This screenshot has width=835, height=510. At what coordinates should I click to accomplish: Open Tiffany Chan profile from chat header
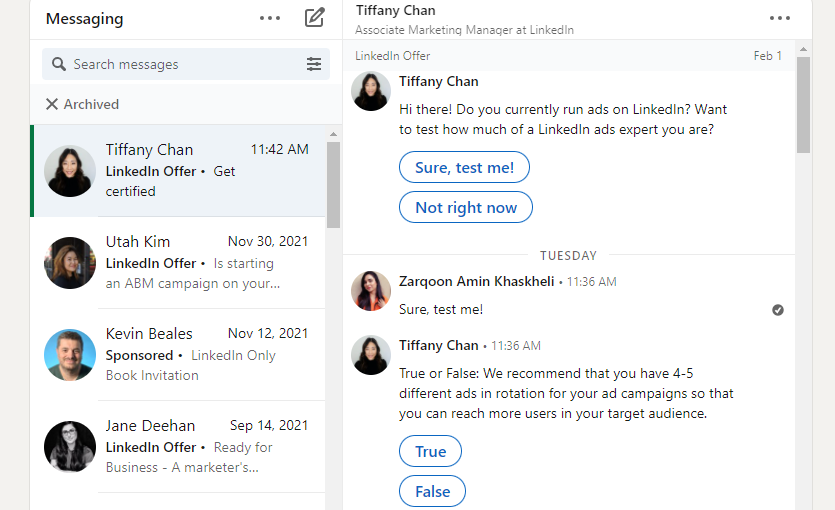coord(396,11)
